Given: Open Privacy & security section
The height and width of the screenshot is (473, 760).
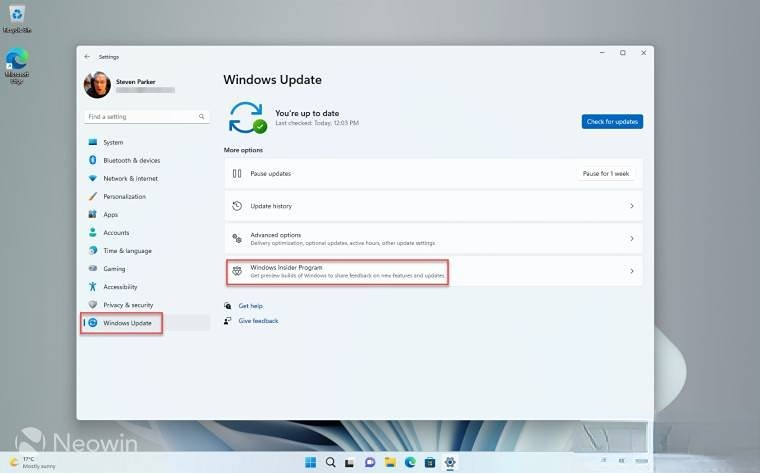Looking at the screenshot, I should pos(147,304).
